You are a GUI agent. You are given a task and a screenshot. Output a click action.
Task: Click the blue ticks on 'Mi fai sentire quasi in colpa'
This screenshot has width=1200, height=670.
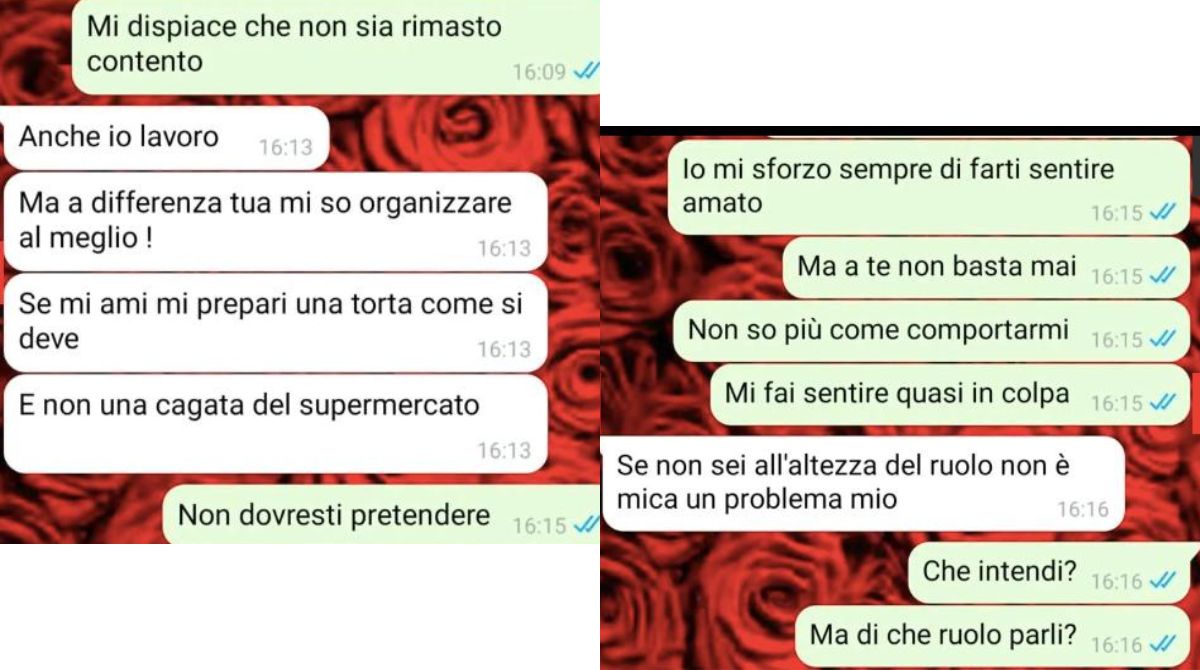[1162, 403]
